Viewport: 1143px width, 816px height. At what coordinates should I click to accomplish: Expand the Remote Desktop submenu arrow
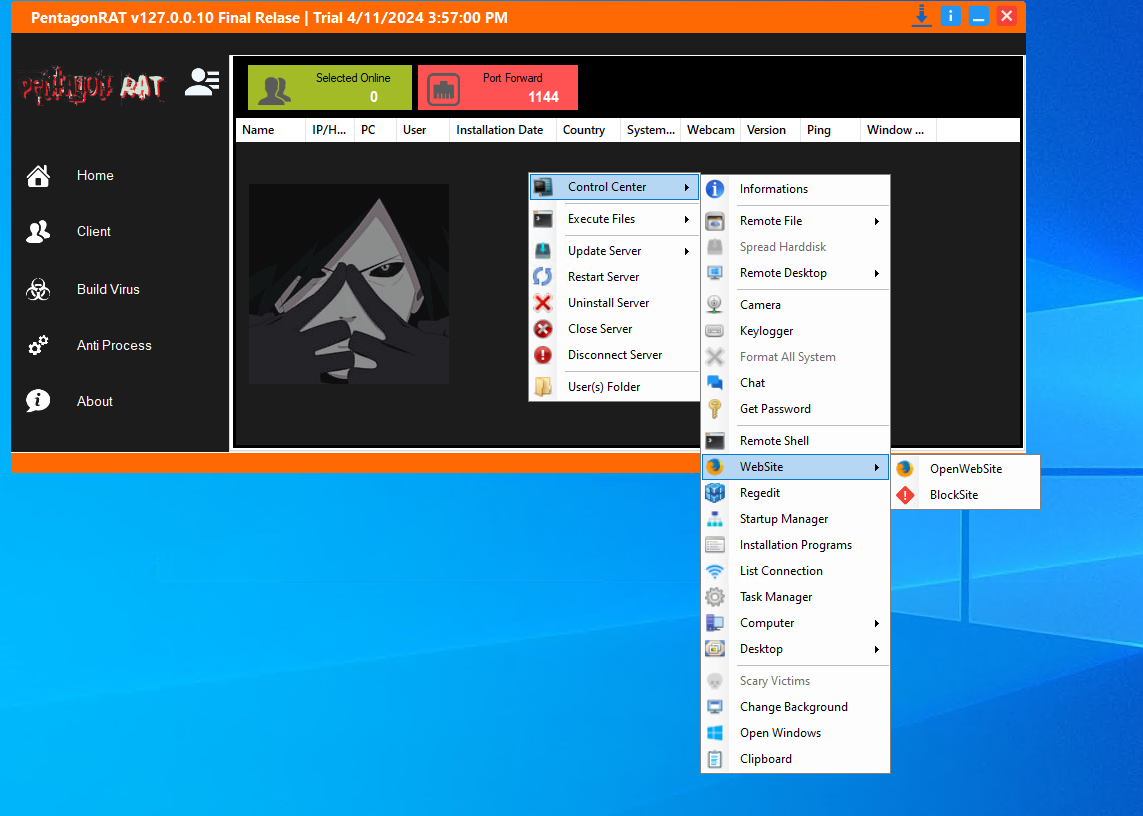click(877, 273)
